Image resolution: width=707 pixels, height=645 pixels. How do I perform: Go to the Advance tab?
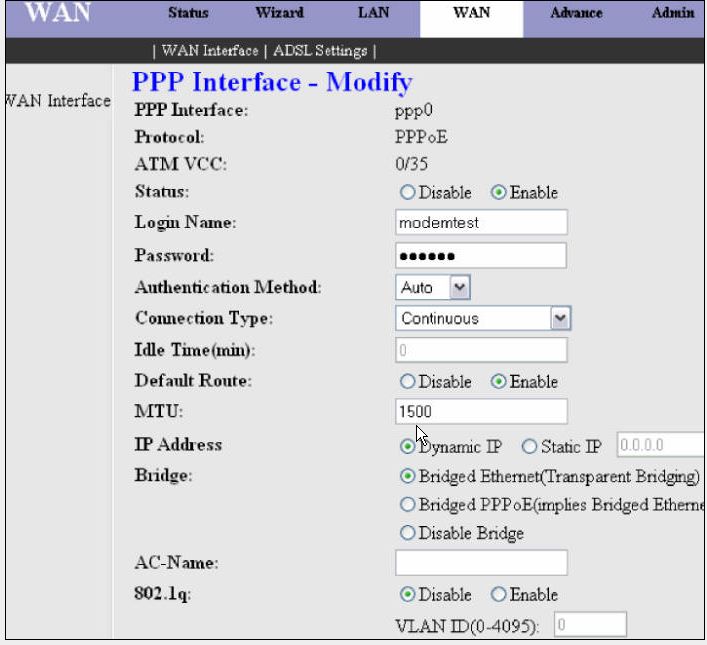(x=576, y=13)
